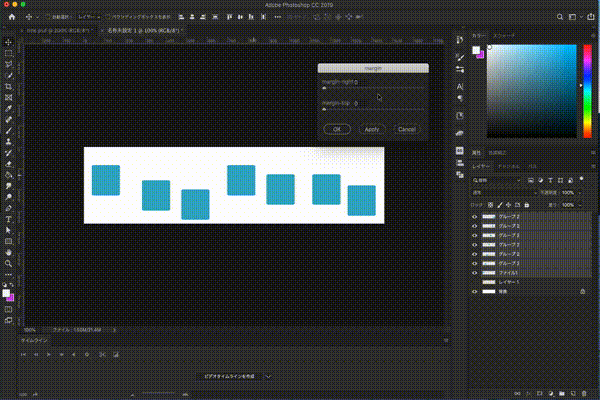Click OK in the margin dialog

click(337, 129)
